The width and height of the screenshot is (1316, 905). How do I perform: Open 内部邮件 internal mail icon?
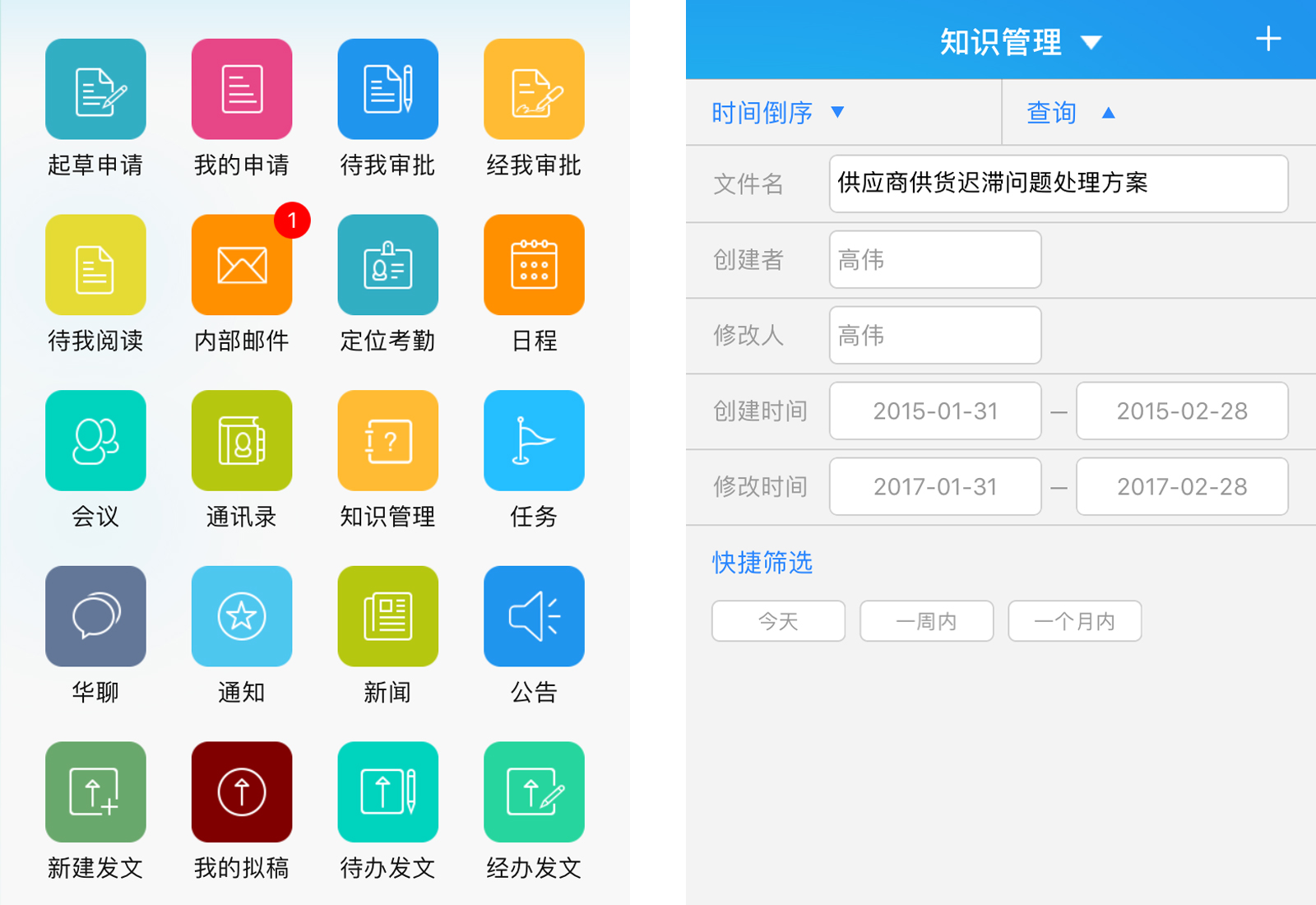tap(241, 265)
